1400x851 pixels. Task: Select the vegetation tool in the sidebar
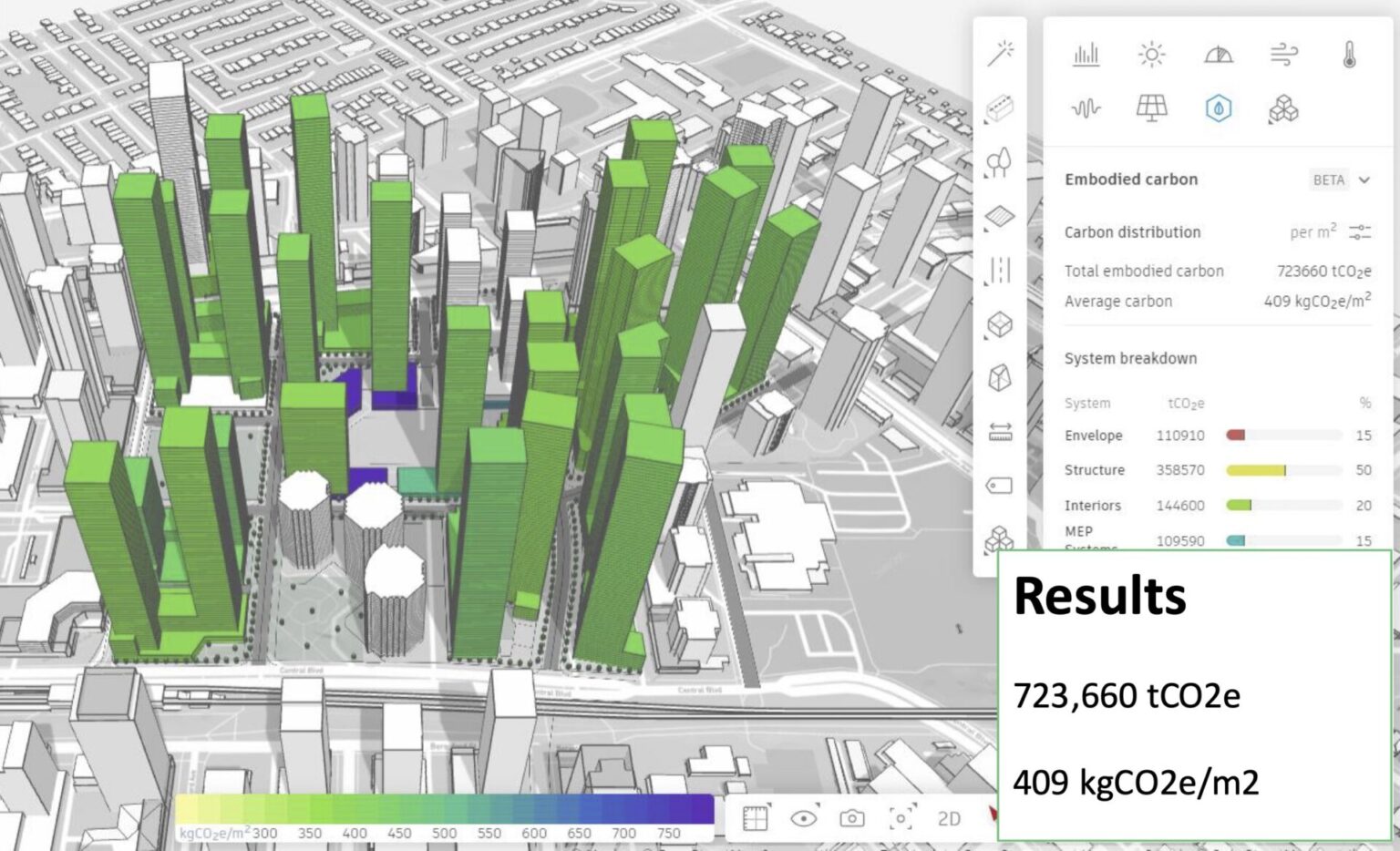[1000, 162]
